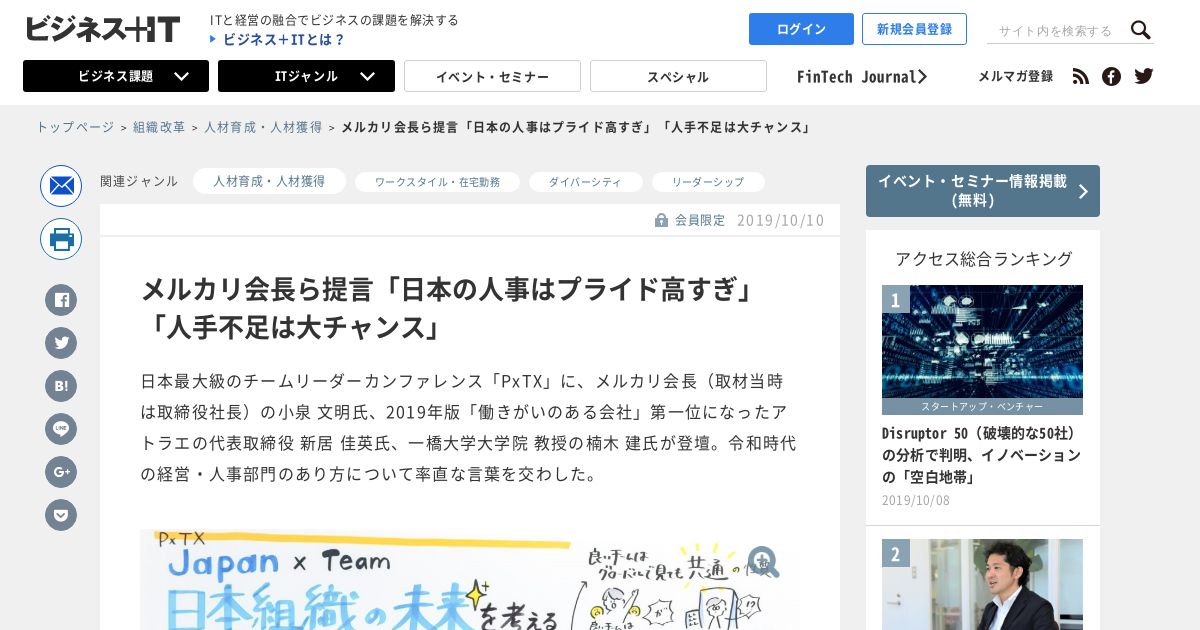
Task: Click the PxTX article illustration image
Action: tap(470, 580)
